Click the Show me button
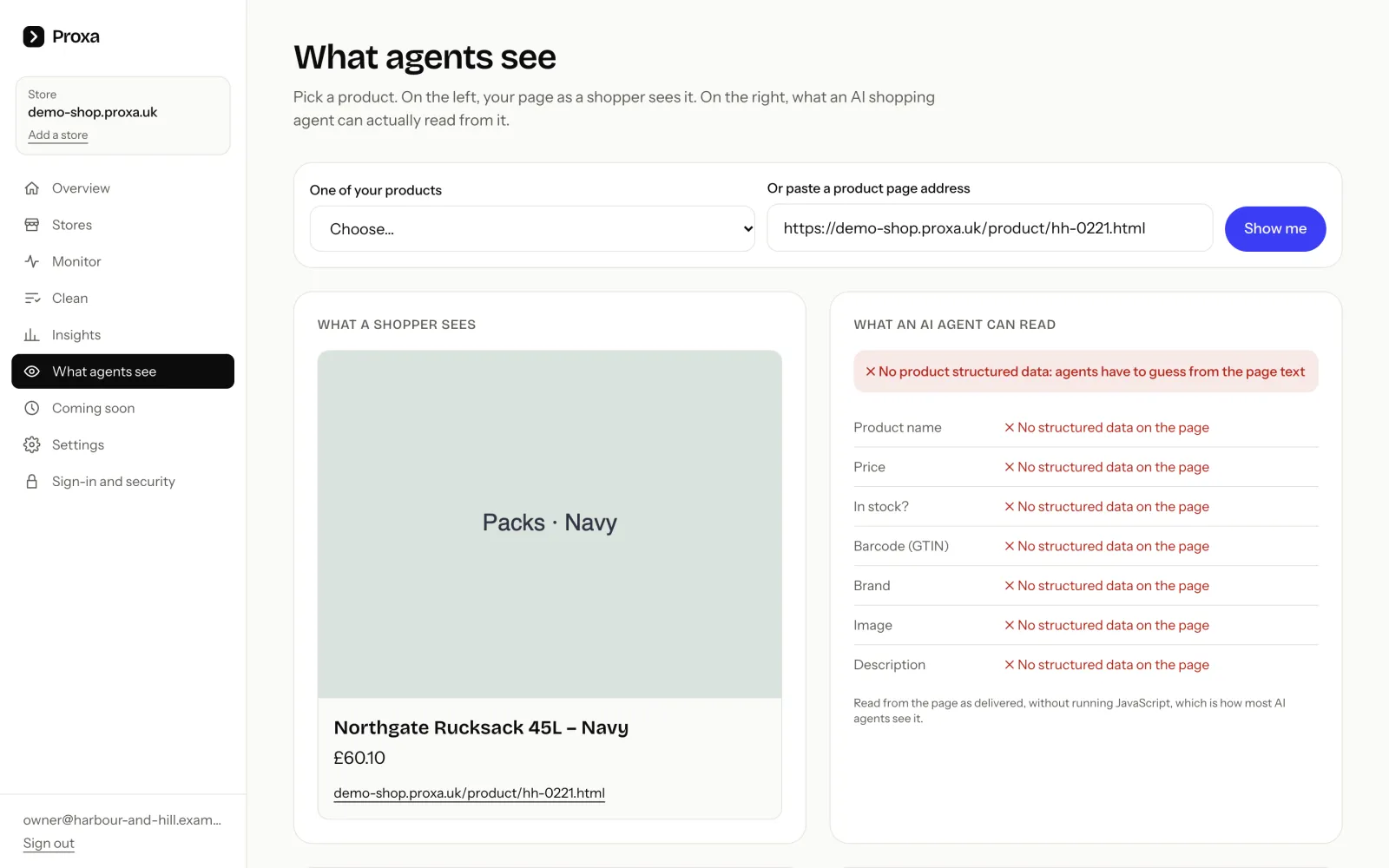The height and width of the screenshot is (868, 1389). 1275,229
